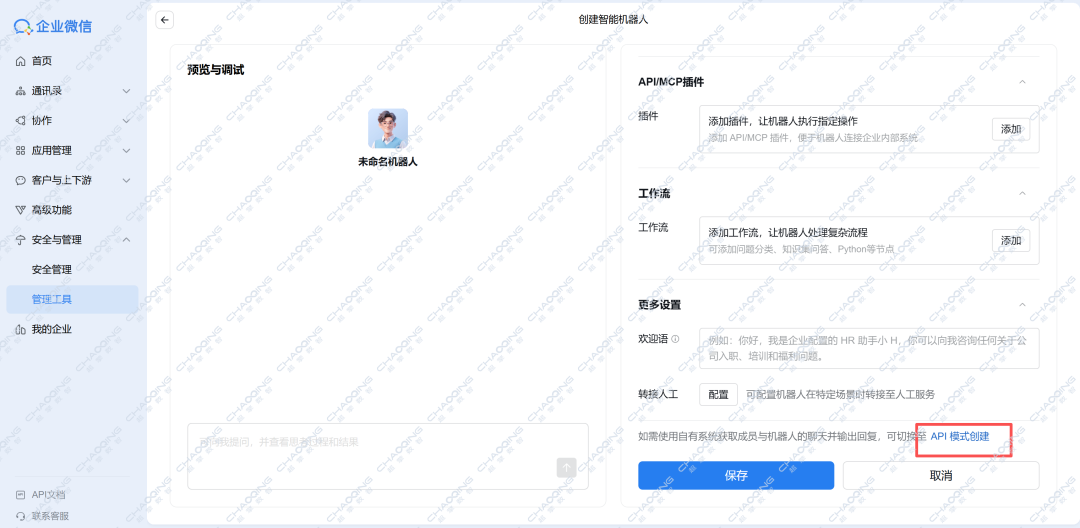1080x528 pixels.
Task: Open 高级功能 in the sidebar
Action: coord(51,210)
